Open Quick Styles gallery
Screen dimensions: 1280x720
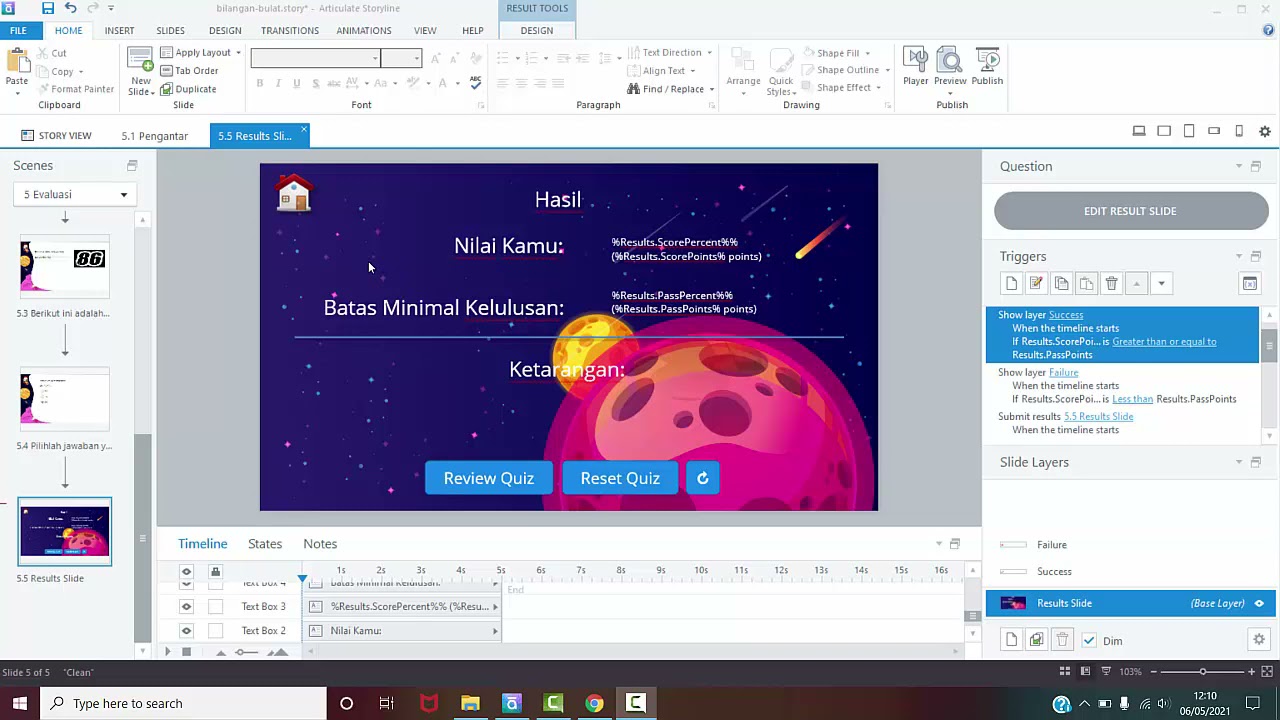coord(781,72)
